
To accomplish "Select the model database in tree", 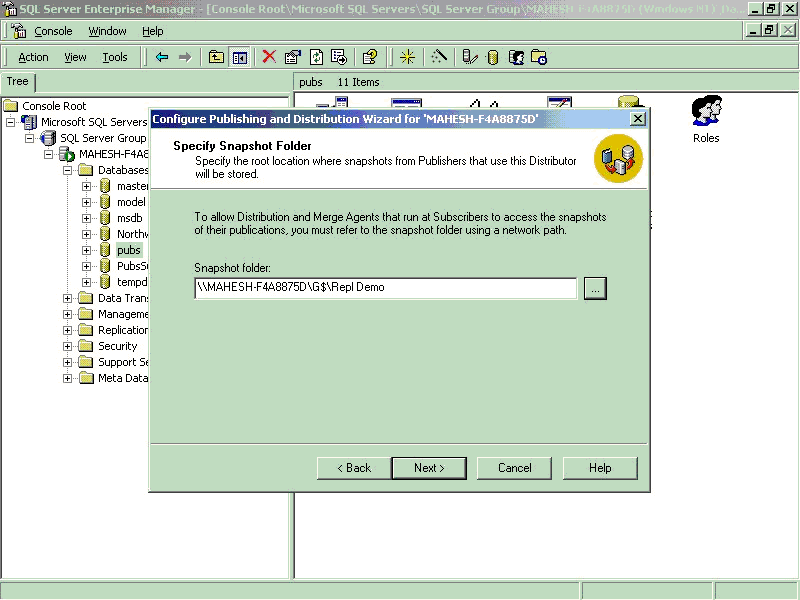I will 131,202.
